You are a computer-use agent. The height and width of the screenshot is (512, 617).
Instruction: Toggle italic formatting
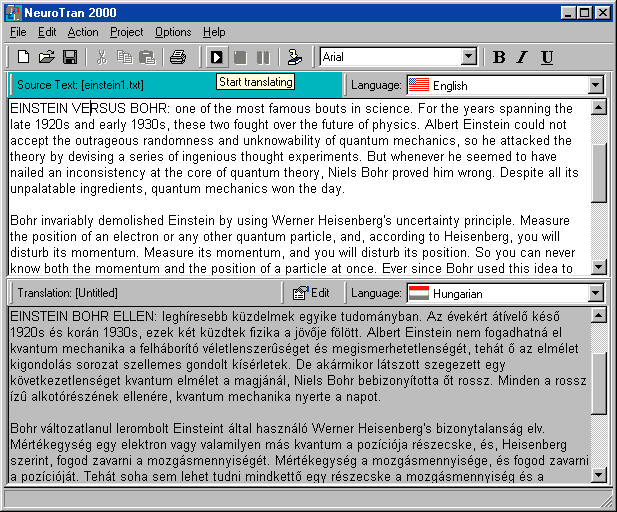pyautogui.click(x=523, y=57)
